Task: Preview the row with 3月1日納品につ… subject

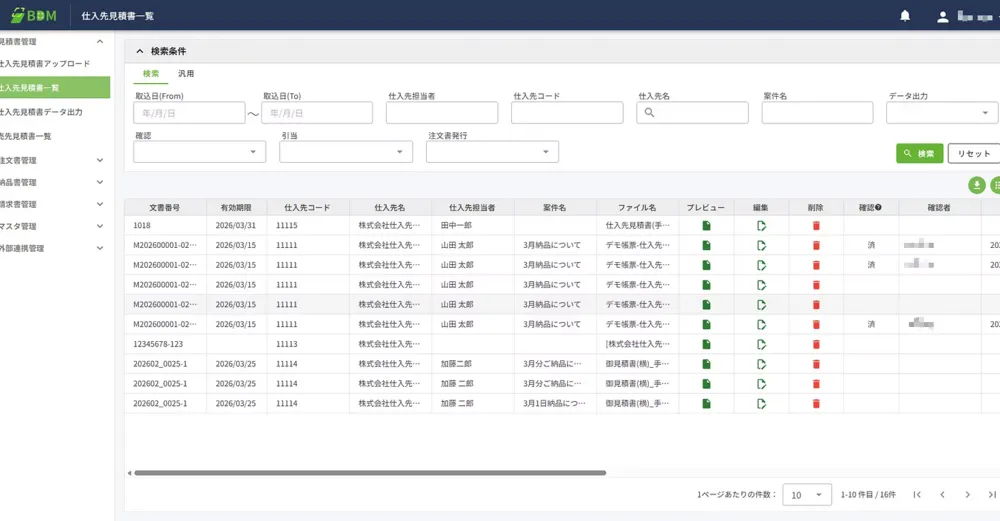Action: coord(706,404)
